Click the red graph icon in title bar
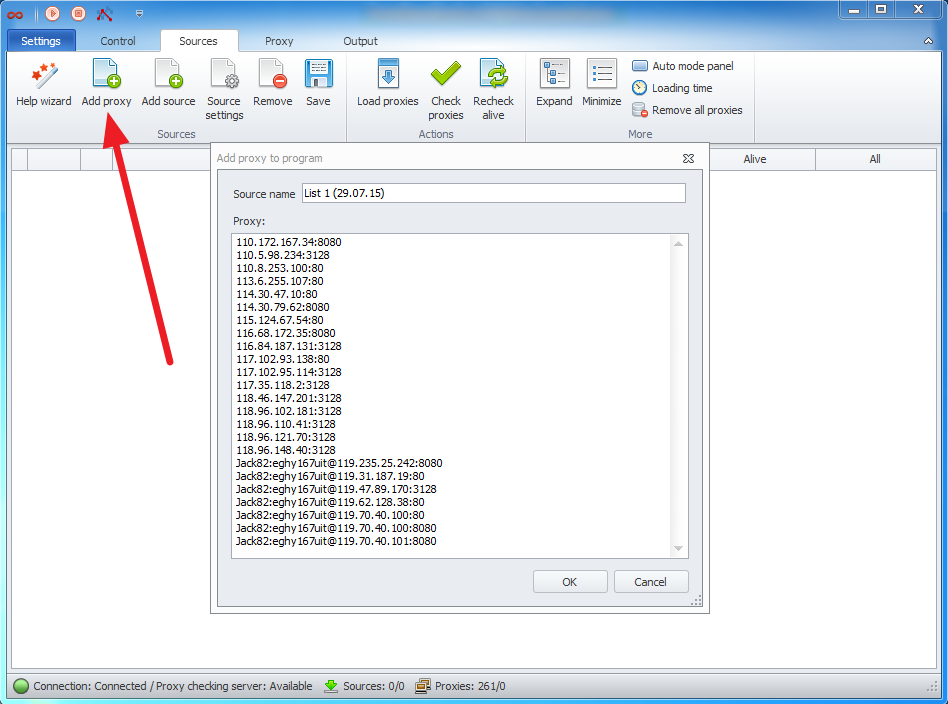The width and height of the screenshot is (948, 704). coord(105,13)
